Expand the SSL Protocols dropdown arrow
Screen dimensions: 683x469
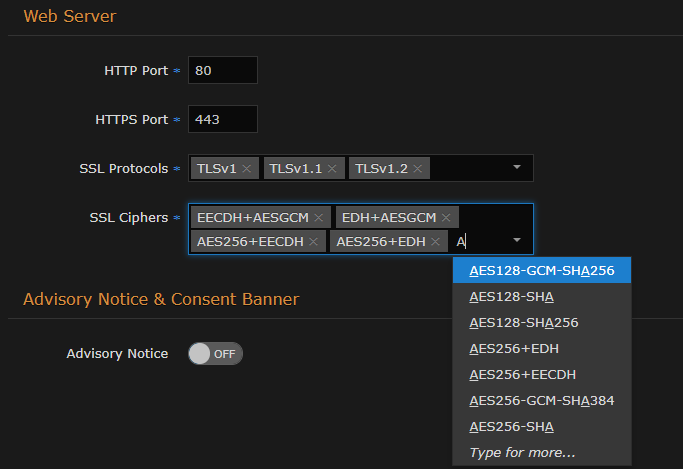[x=517, y=168]
